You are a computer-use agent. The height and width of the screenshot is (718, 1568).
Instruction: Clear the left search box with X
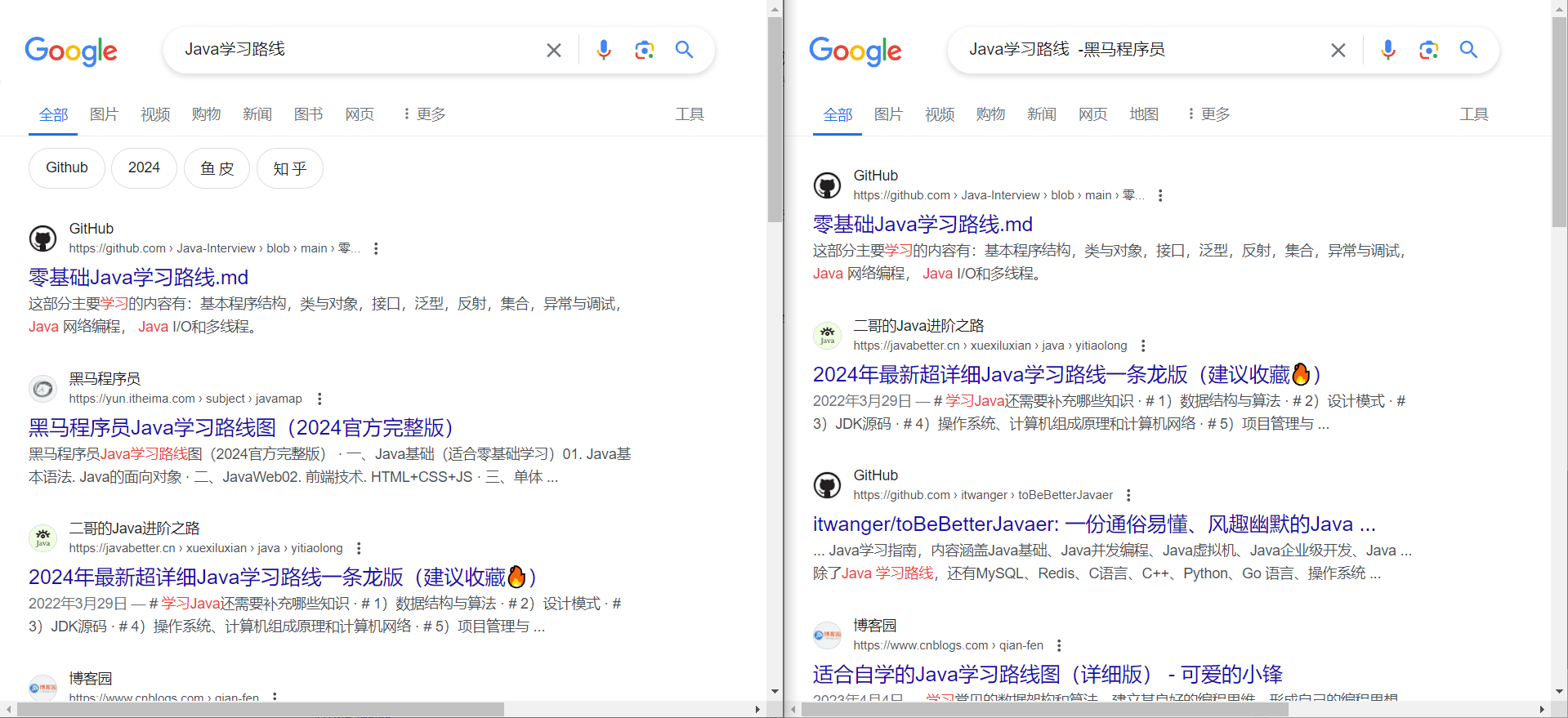tap(554, 51)
